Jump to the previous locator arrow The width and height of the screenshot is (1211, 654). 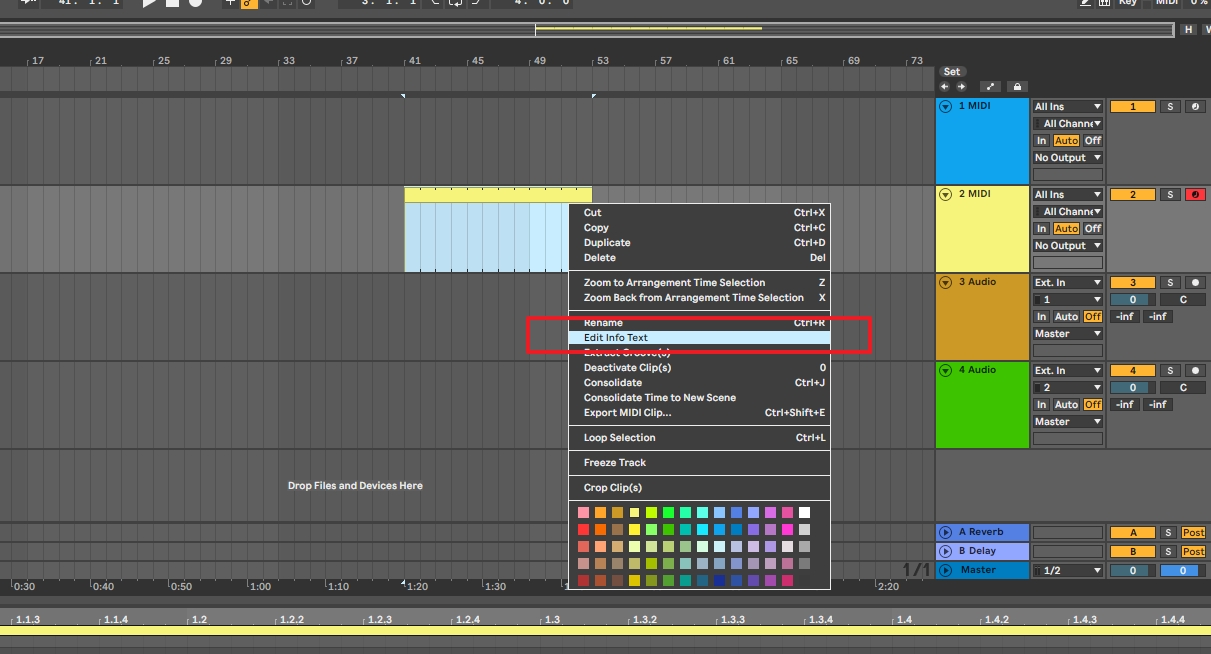(x=944, y=87)
